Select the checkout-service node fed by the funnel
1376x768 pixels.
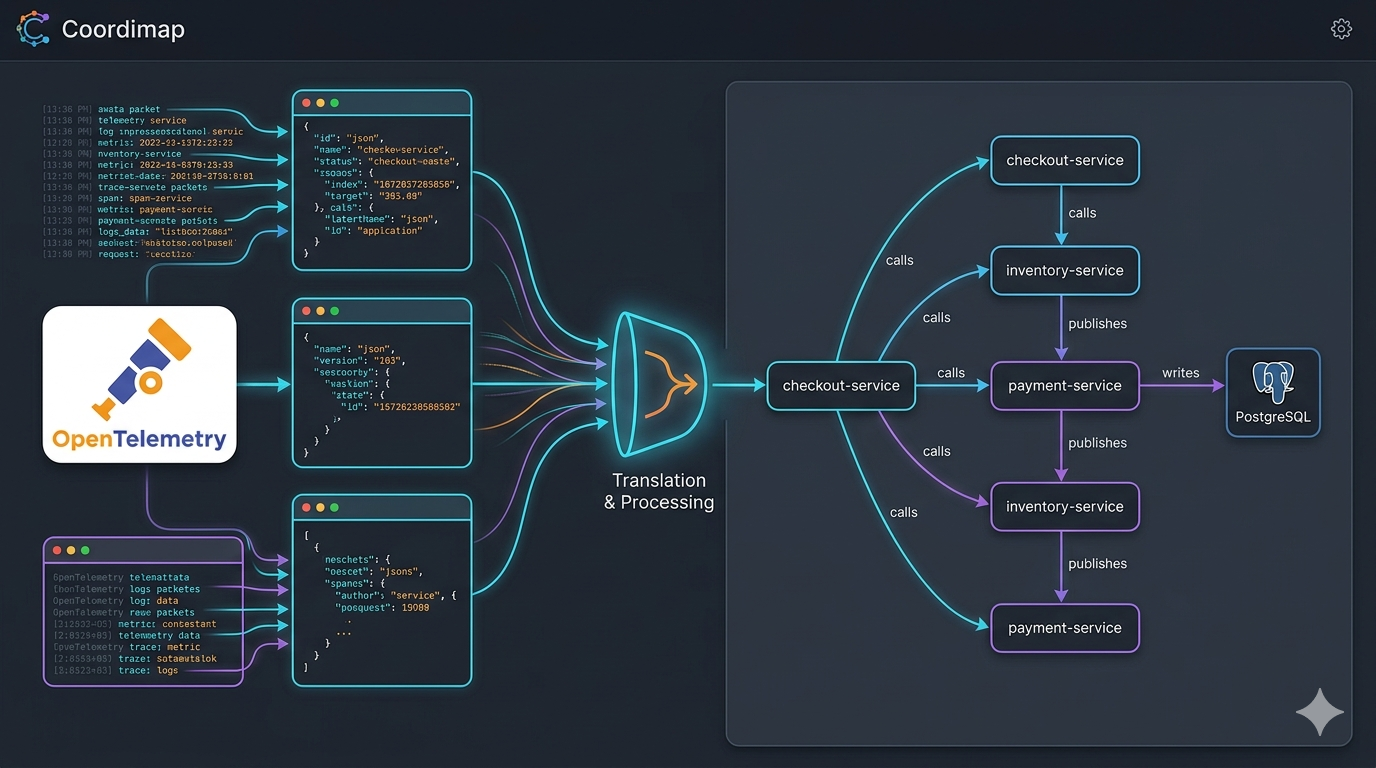[x=841, y=386]
